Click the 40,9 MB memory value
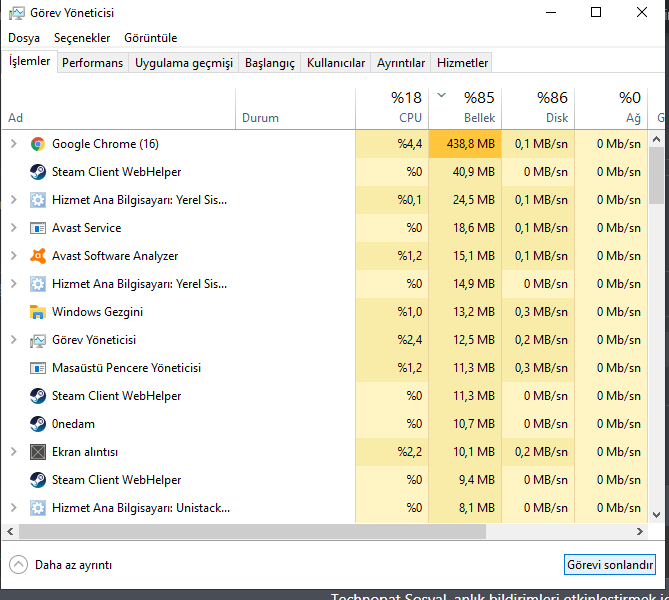 pos(474,172)
